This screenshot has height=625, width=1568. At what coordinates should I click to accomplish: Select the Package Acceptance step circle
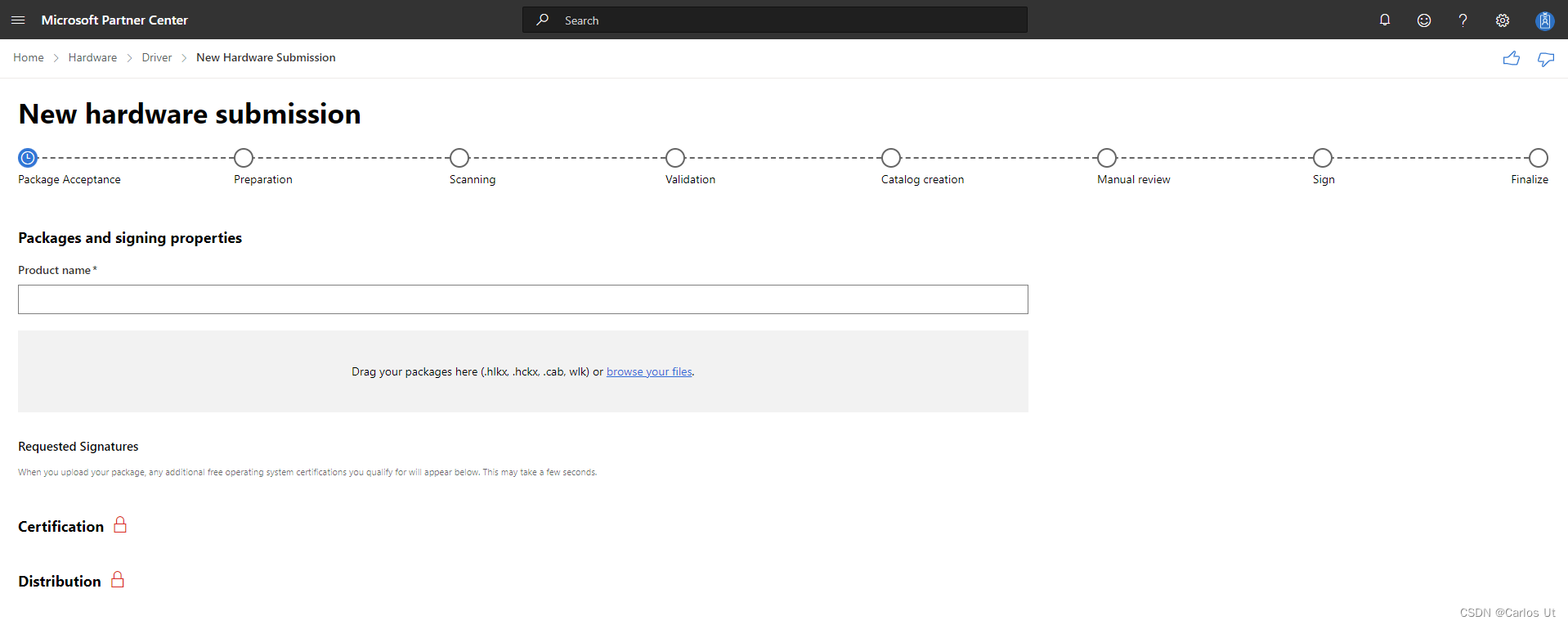click(28, 157)
